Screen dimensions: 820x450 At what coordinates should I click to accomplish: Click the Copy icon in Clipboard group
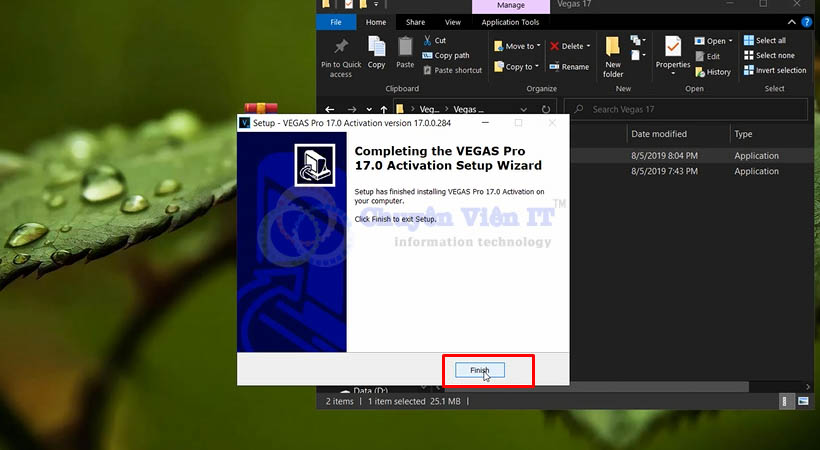click(x=376, y=47)
